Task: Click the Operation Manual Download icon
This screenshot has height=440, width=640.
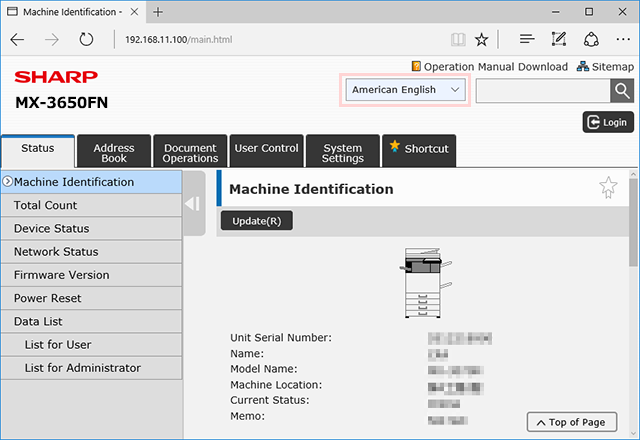Action: [x=416, y=66]
